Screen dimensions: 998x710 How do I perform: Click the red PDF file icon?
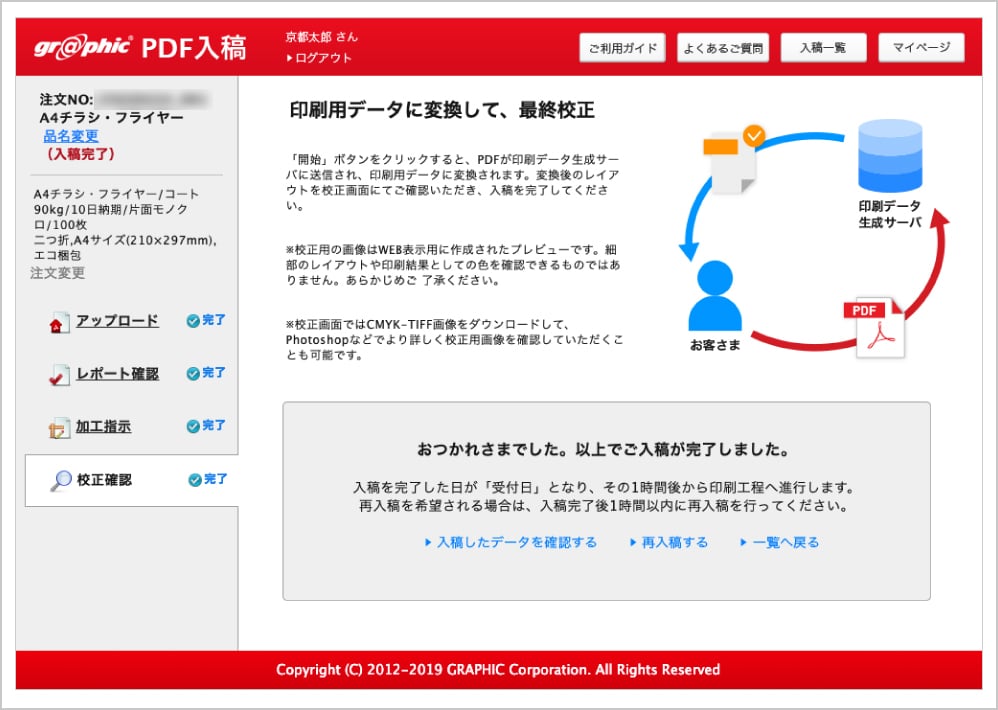(x=878, y=327)
